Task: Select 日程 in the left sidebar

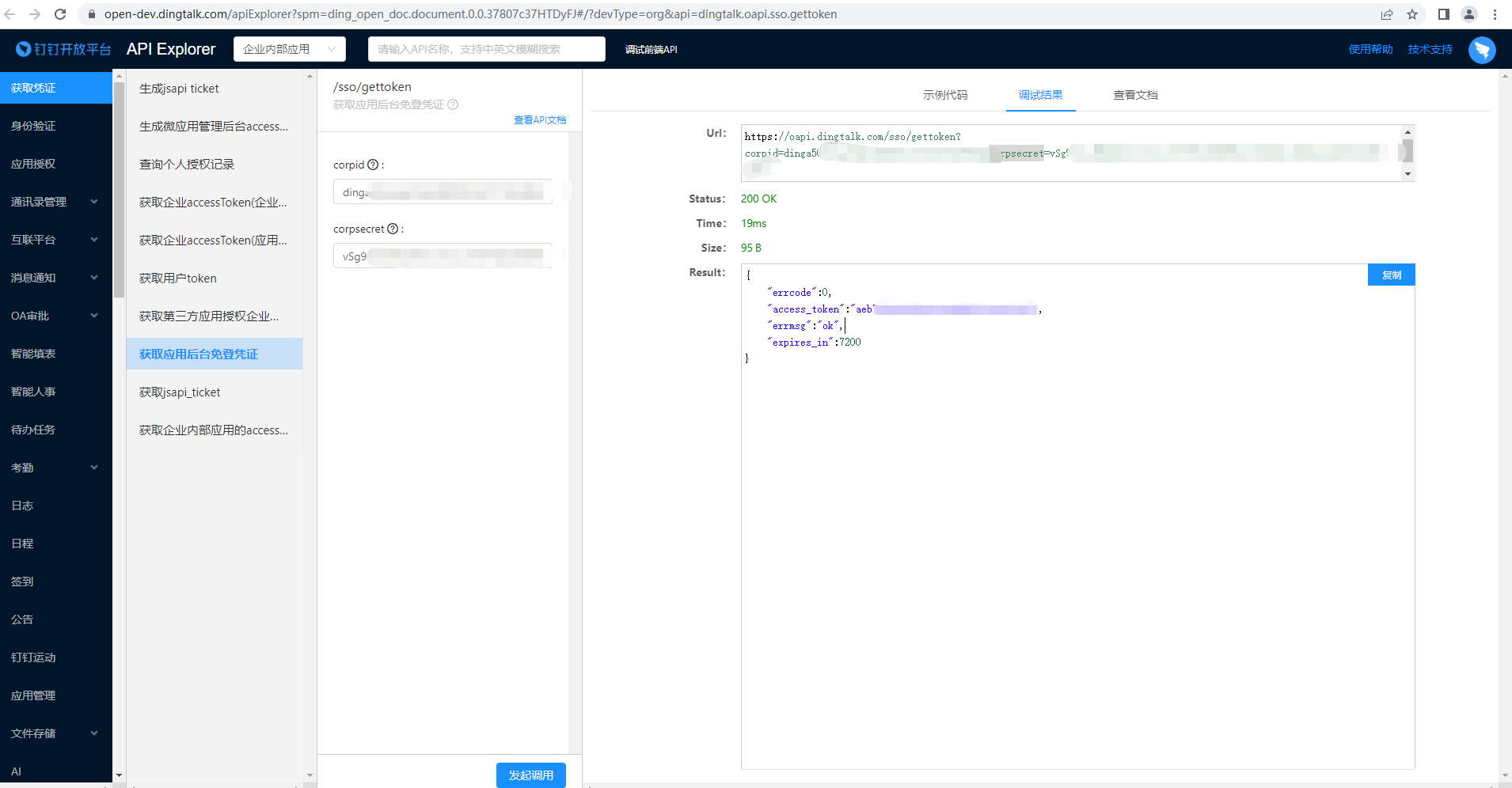Action: (55, 544)
